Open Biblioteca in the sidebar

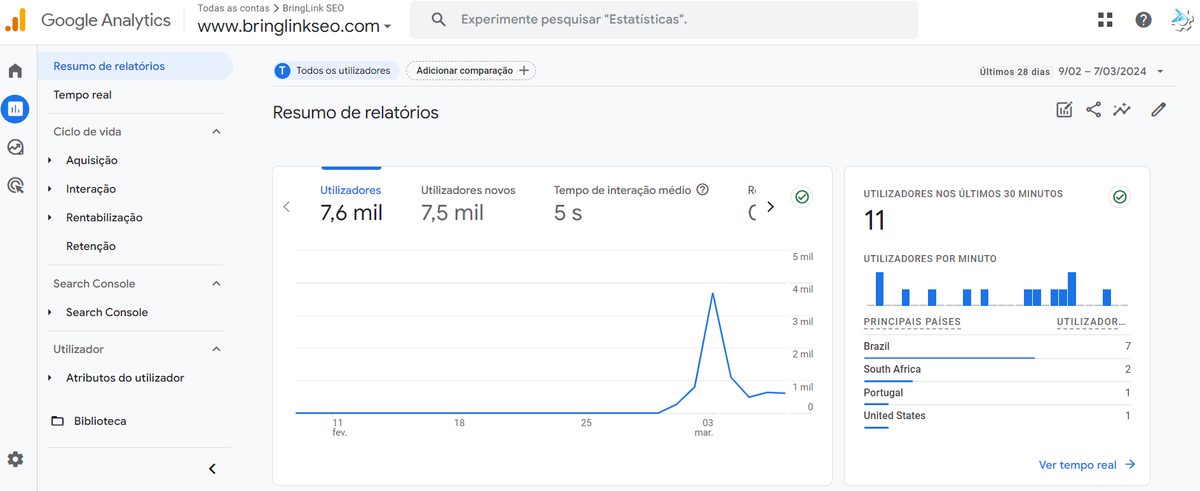click(x=100, y=421)
